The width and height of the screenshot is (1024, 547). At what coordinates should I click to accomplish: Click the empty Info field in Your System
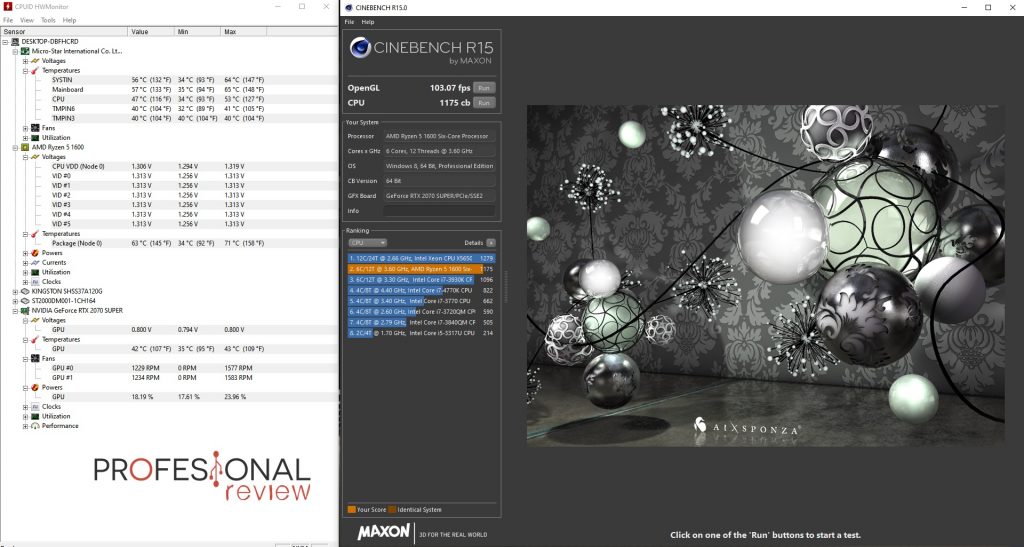(x=439, y=211)
